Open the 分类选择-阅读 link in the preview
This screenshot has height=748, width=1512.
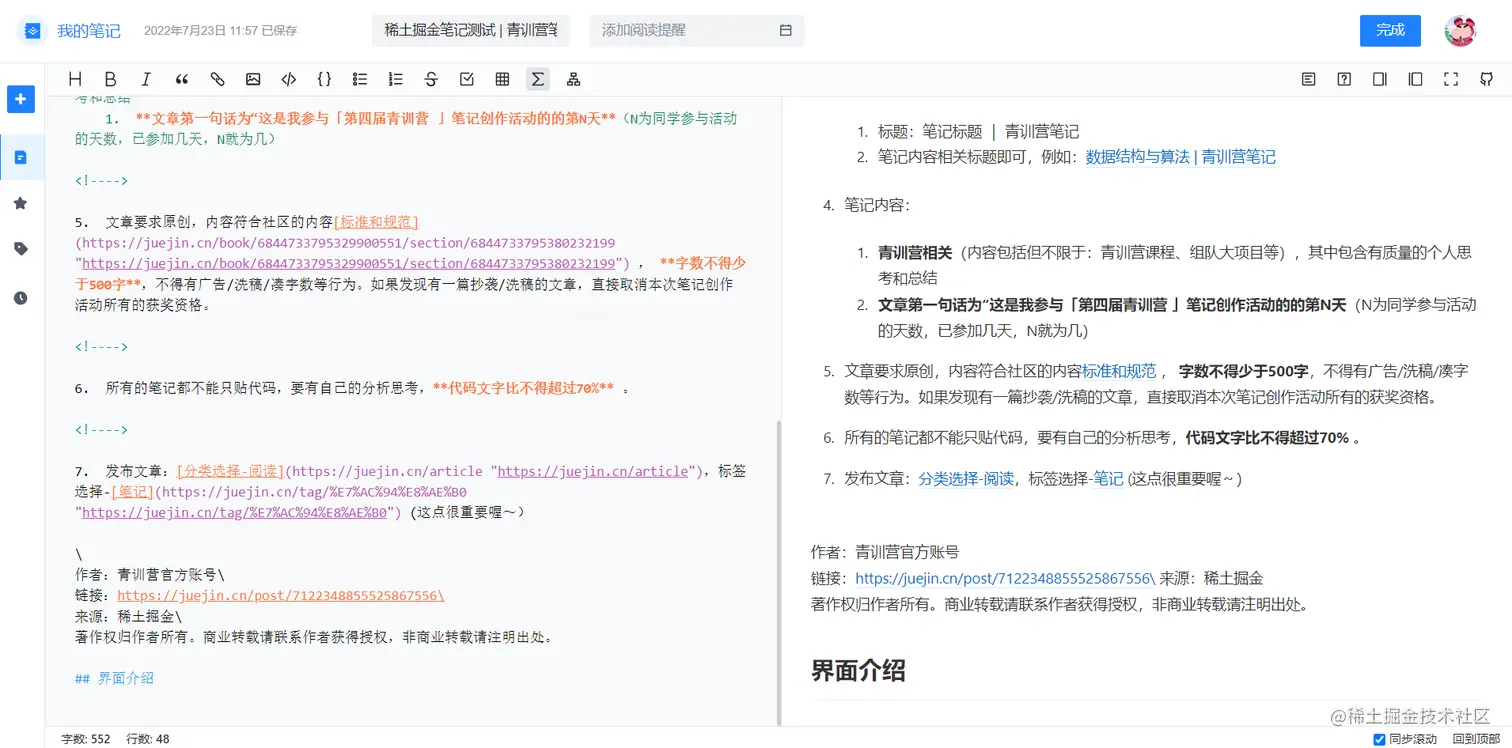click(966, 479)
